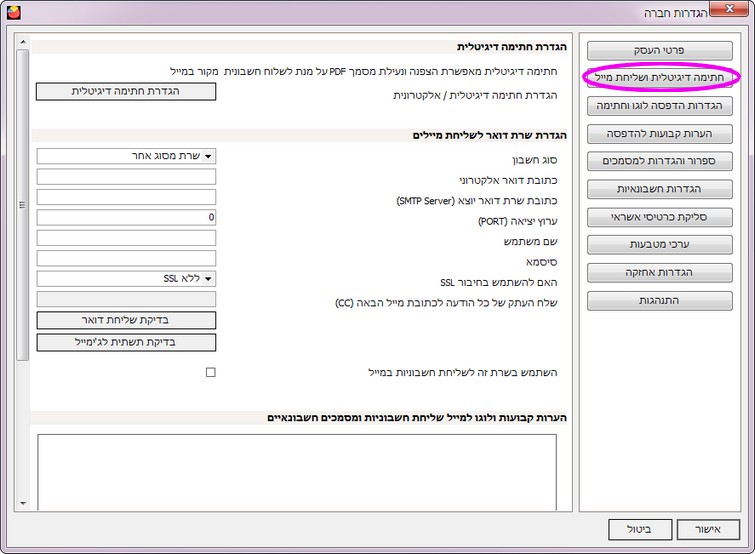Image resolution: width=755 pixels, height=554 pixels.
Task: Open ספרור והגדרות למסמכים section
Action: (x=659, y=161)
